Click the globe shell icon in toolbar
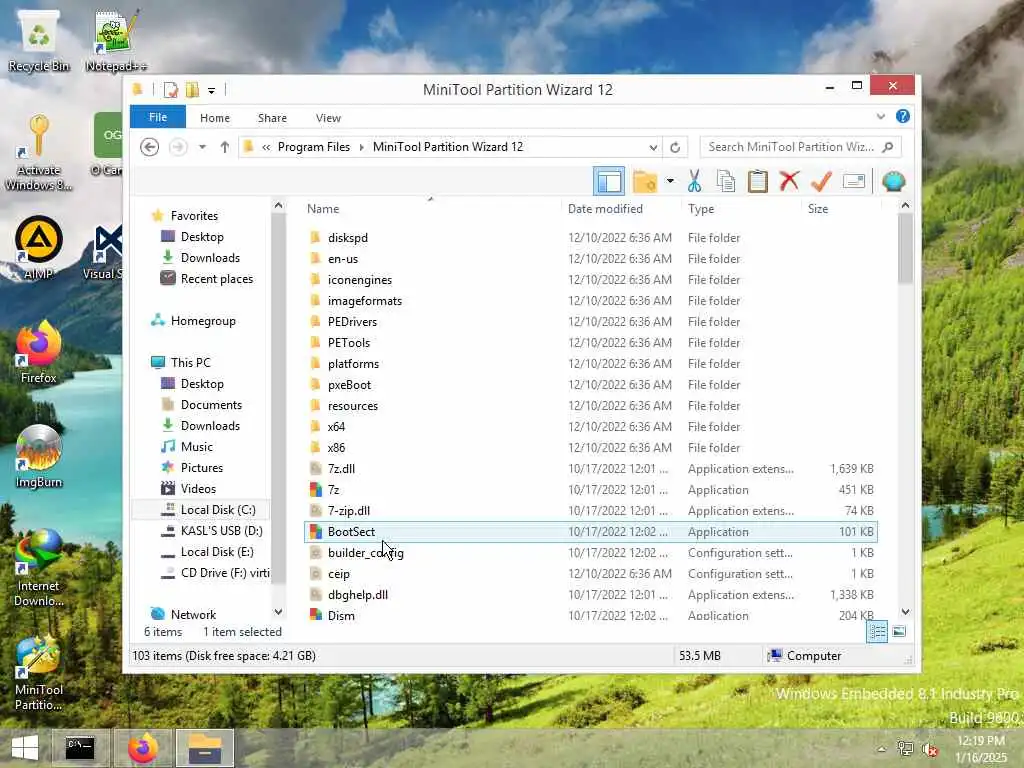 (893, 182)
